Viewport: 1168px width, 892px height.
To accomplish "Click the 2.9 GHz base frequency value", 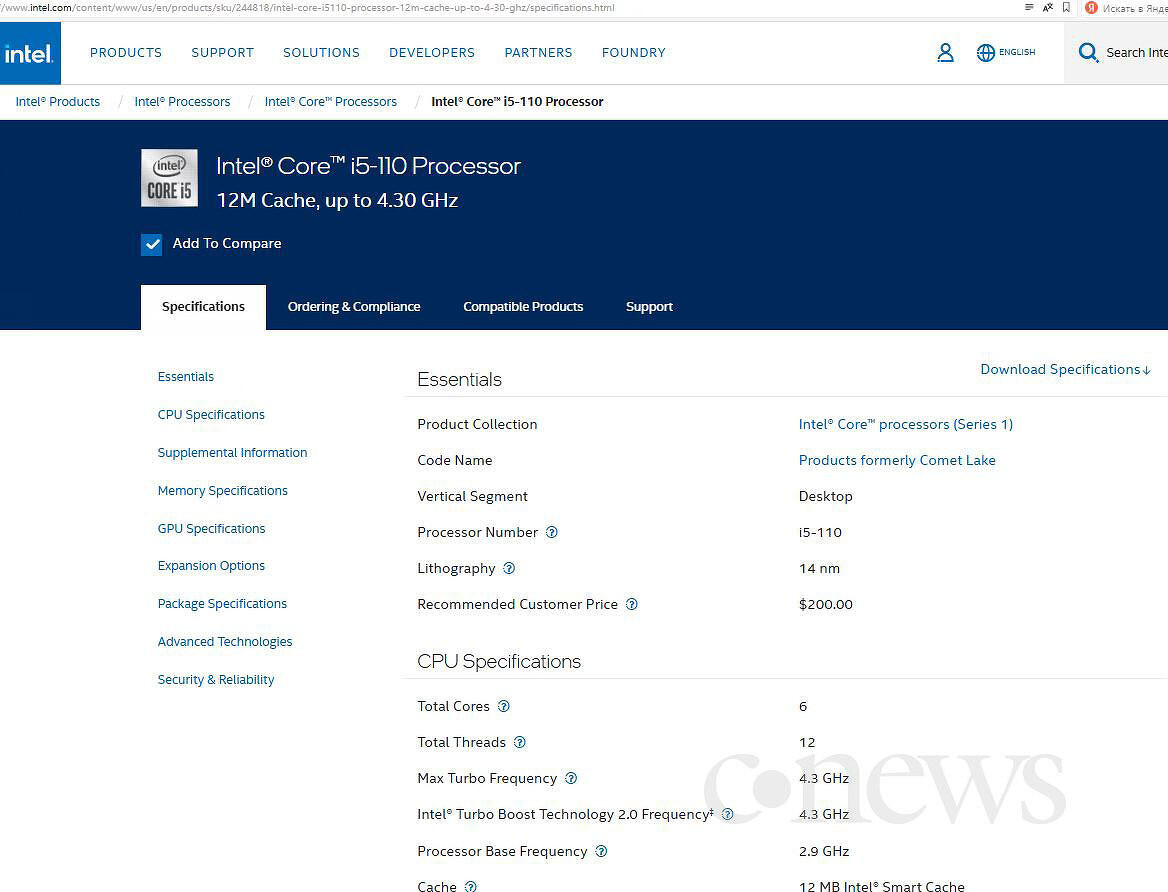I will click(x=824, y=852).
